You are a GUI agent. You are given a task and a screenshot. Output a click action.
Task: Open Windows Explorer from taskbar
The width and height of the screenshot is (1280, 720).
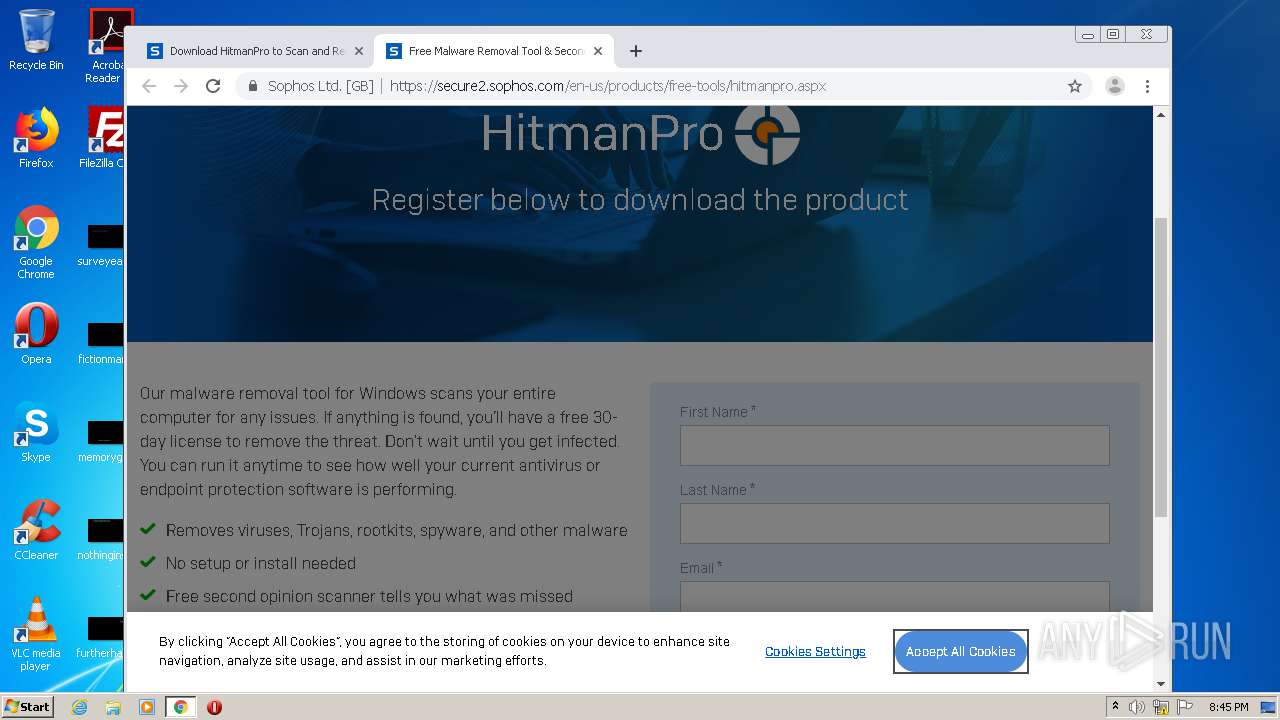(x=113, y=707)
